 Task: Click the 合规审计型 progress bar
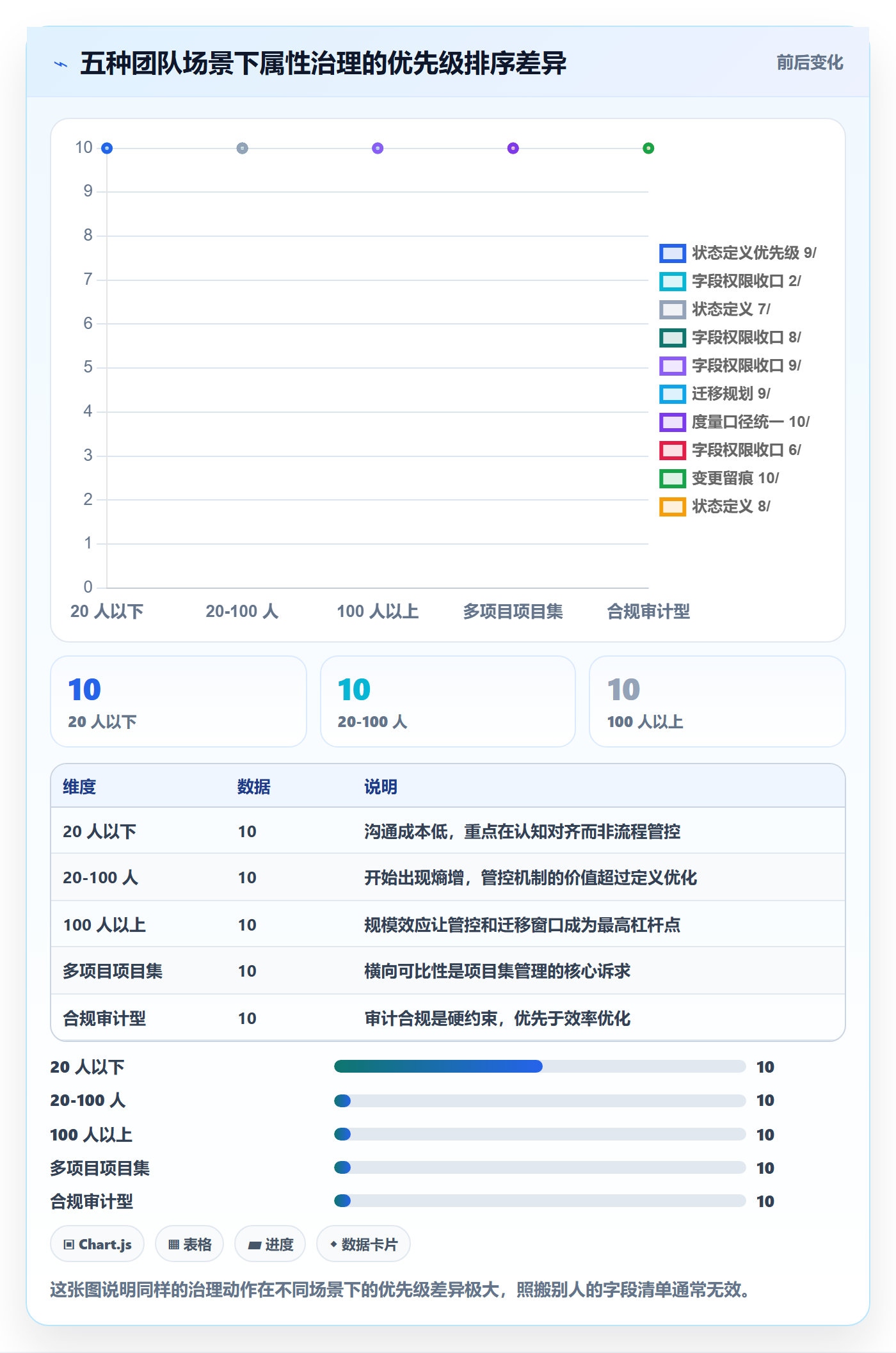540,1201
